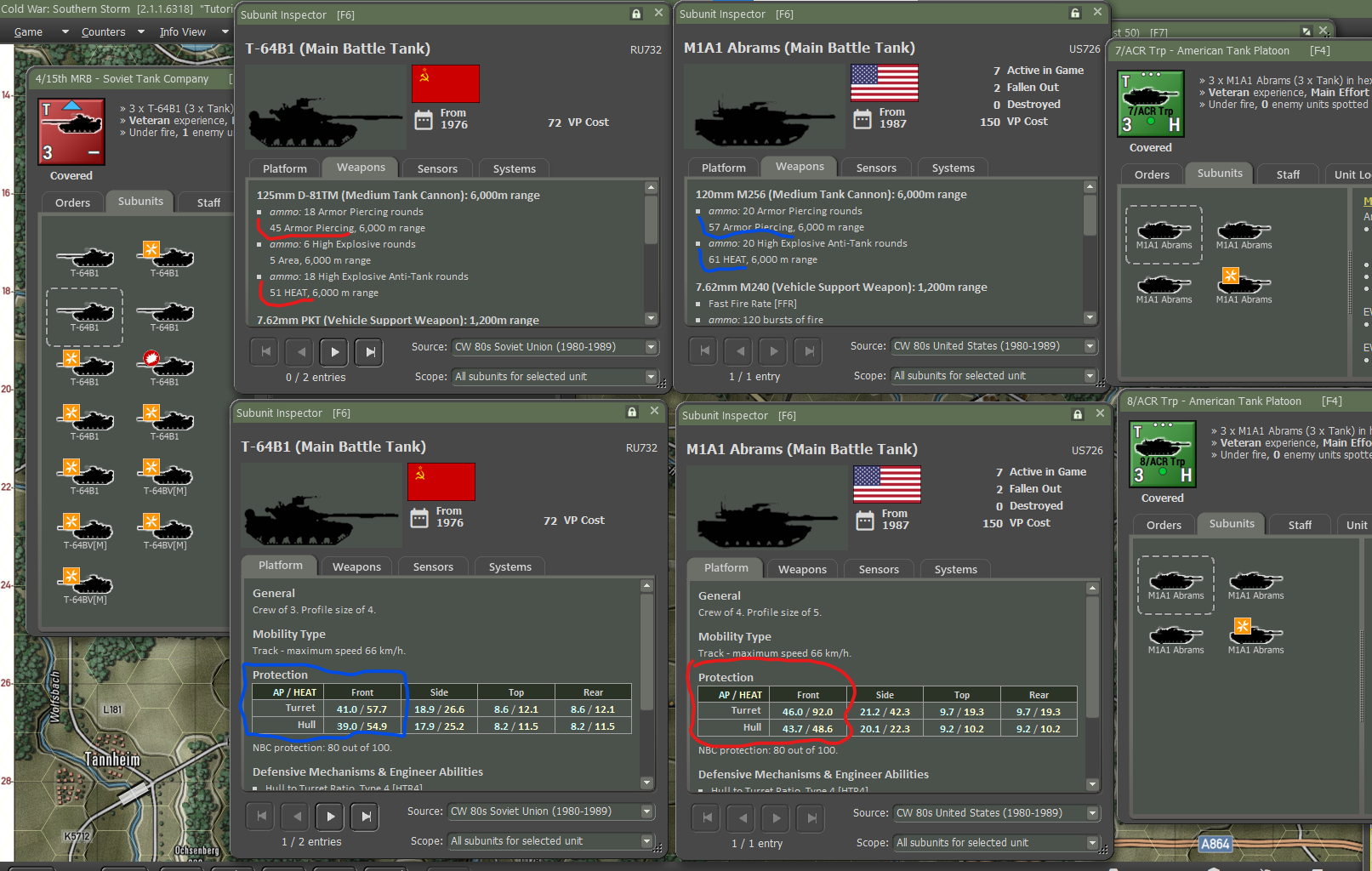1372x871 pixels.
Task: Select T-64B1 subunit with red destroyed marker
Action: coord(165,369)
